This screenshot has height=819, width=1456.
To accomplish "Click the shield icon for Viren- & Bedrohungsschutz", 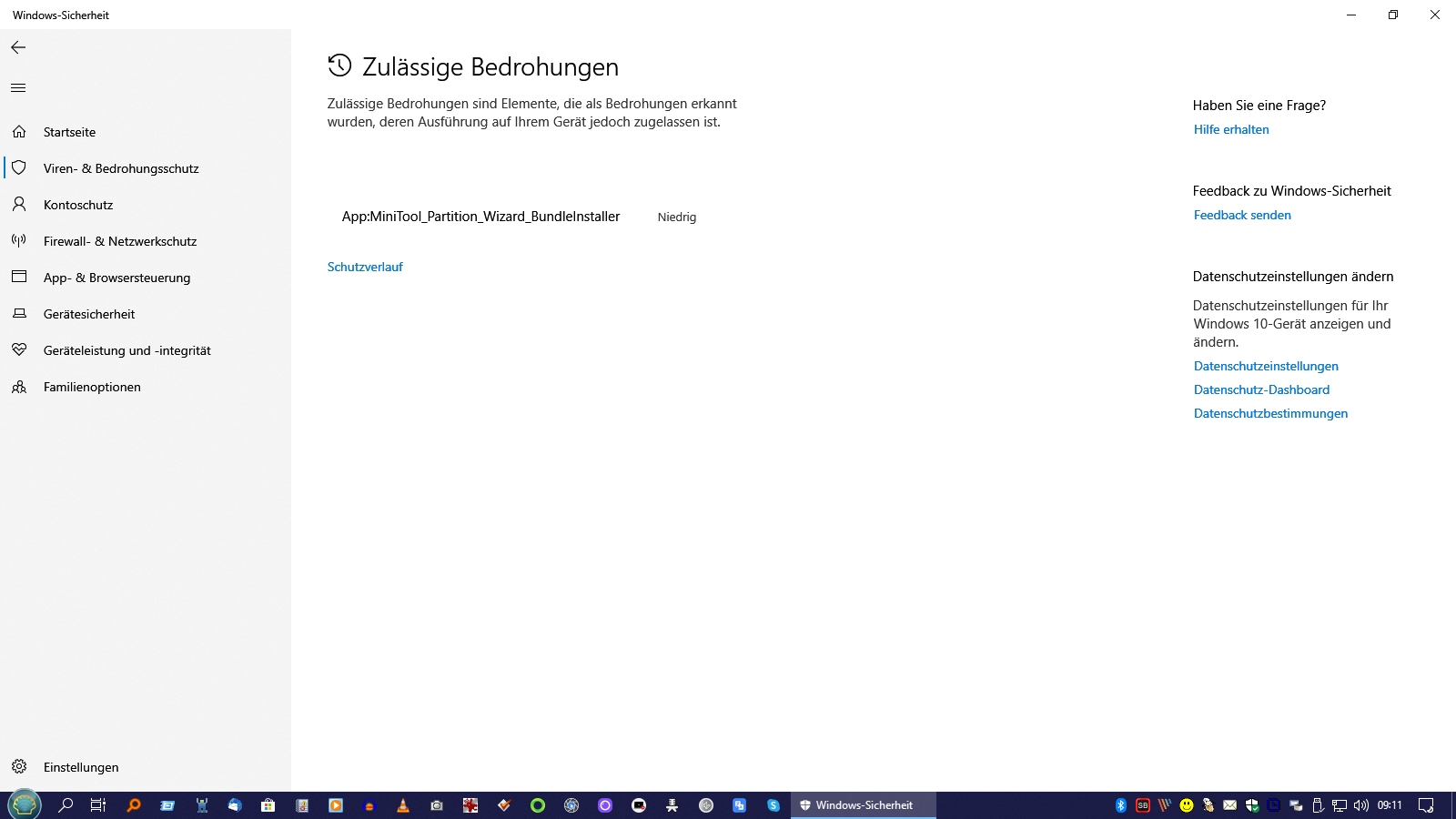I will pyautogui.click(x=19, y=168).
